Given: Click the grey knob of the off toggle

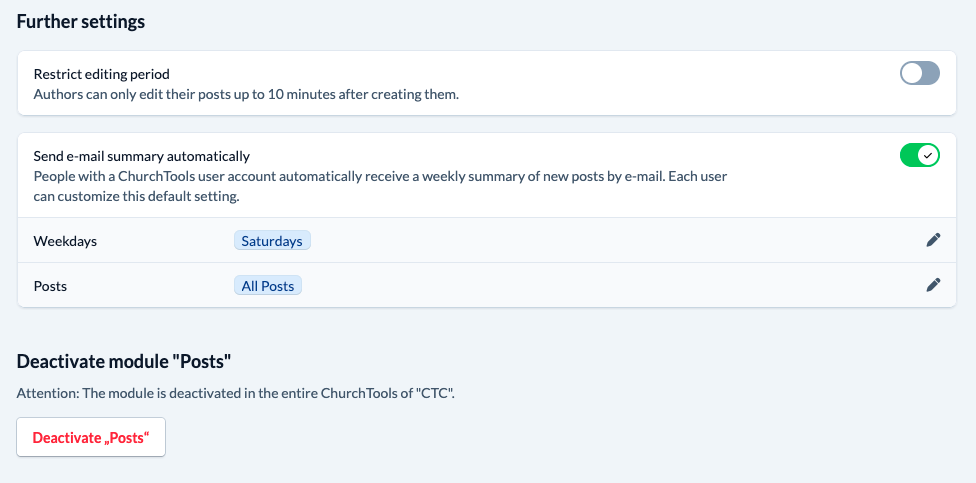Looking at the screenshot, I should 913,73.
